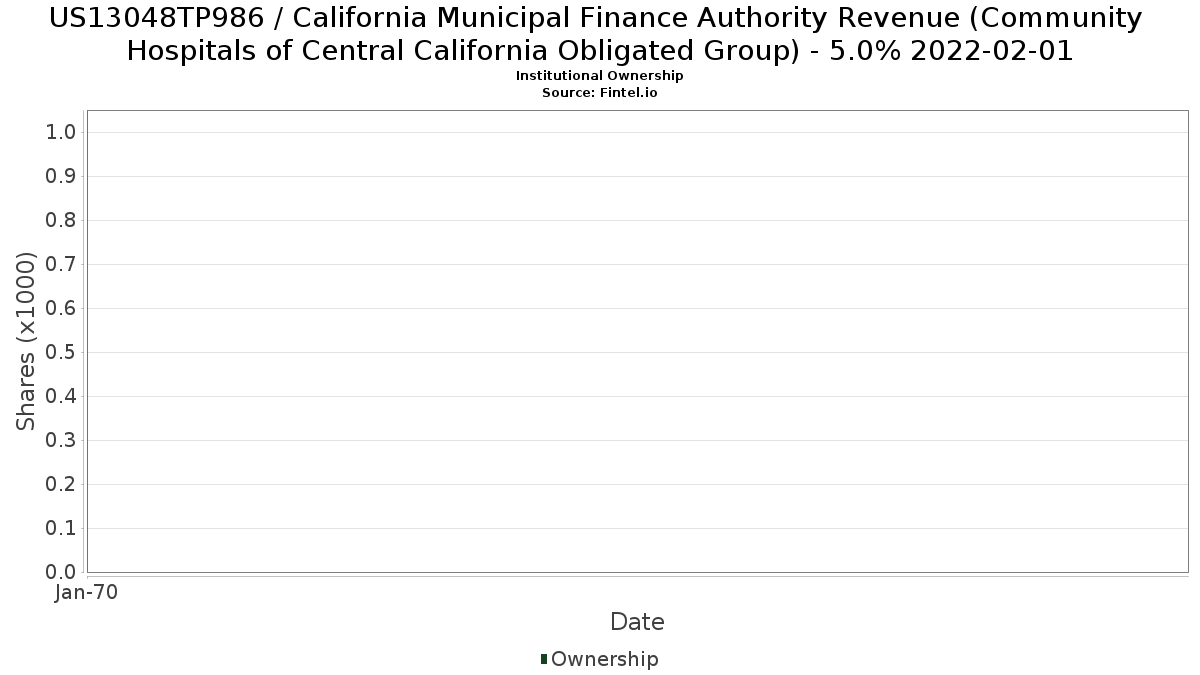Click the Shares (x1000) y-axis title
1200x675 pixels.
click(x=26, y=341)
